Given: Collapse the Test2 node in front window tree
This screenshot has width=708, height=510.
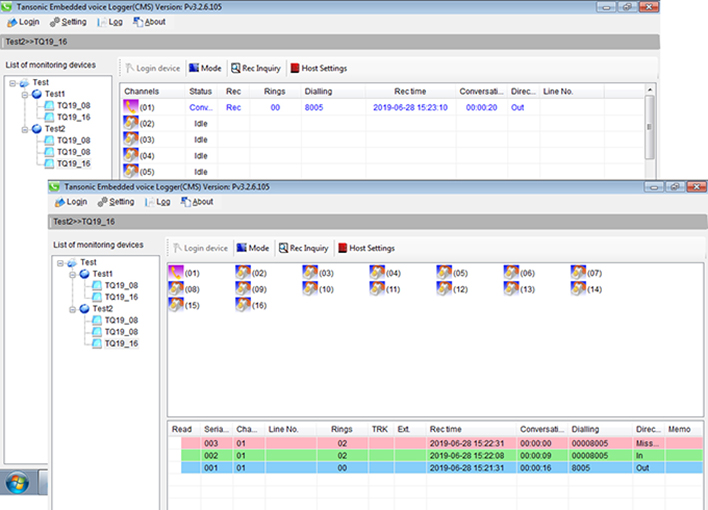Looking at the screenshot, I should click(73, 309).
